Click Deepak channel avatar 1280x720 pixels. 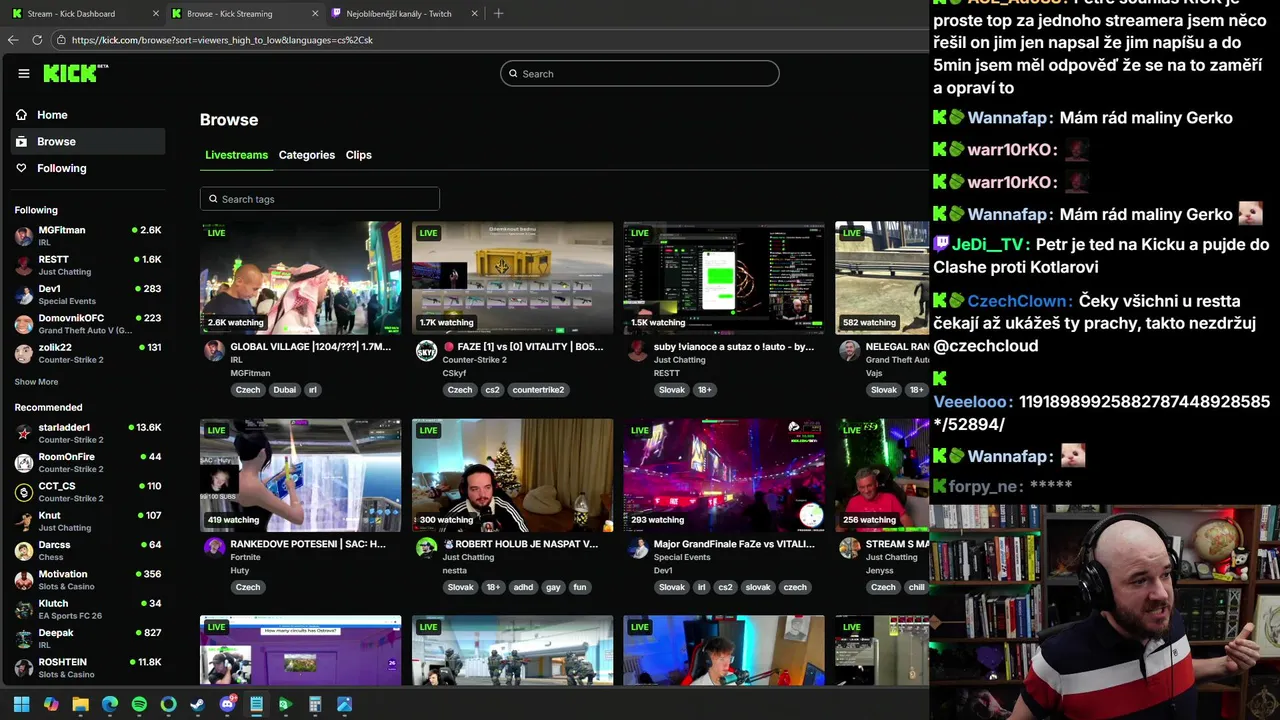[24, 639]
